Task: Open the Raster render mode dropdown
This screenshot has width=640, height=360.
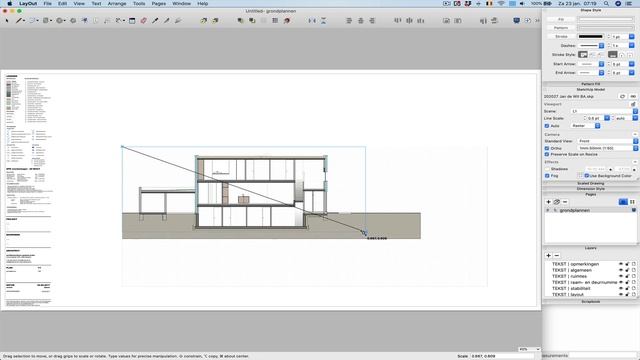Action: coord(586,126)
